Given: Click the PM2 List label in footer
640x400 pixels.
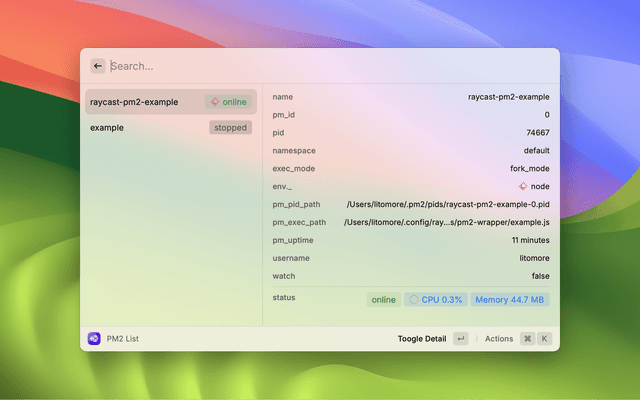Looking at the screenshot, I should tap(123, 339).
